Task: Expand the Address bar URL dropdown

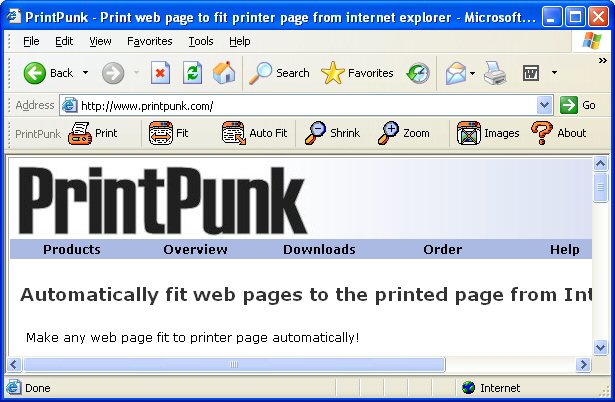Action: 544,105
